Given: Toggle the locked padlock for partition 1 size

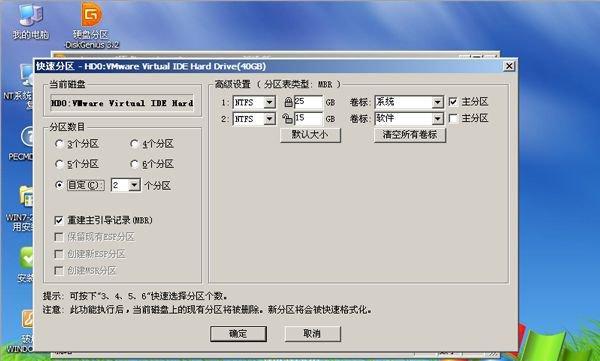Looking at the screenshot, I should (x=288, y=102).
